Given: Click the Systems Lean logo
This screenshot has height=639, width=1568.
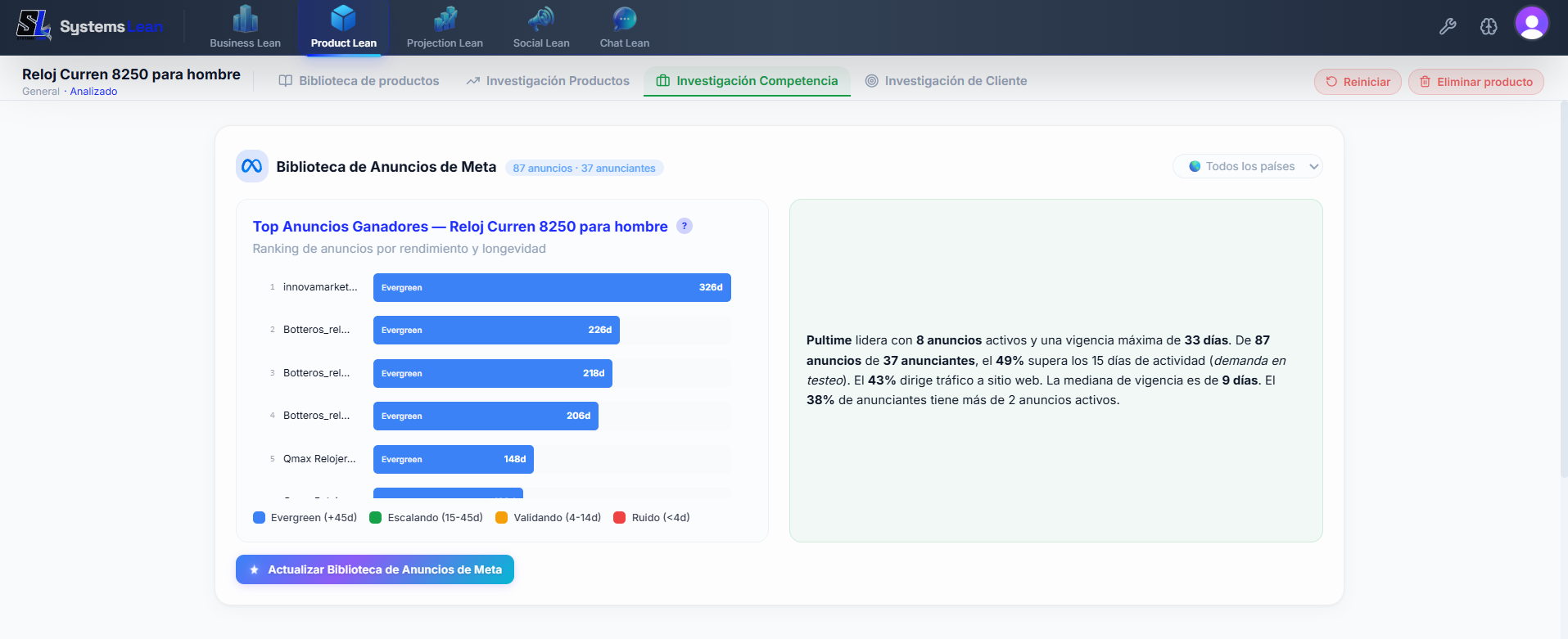Looking at the screenshot, I should (90, 25).
